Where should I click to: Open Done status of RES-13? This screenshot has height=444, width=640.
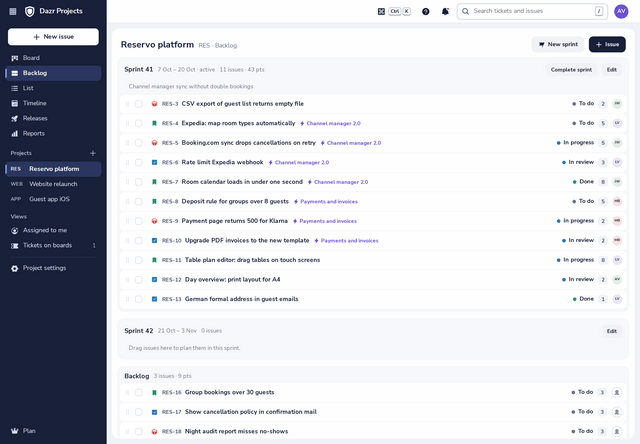(583, 299)
